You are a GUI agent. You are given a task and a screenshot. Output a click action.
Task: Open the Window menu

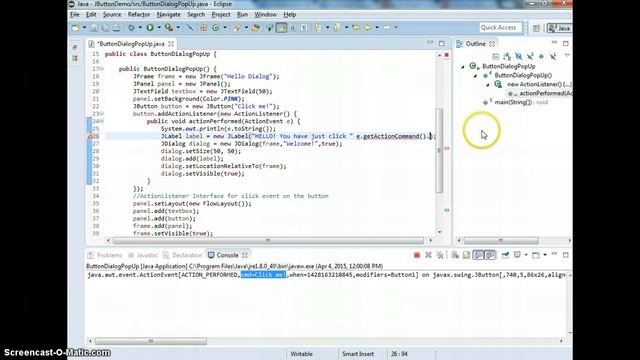(265, 14)
